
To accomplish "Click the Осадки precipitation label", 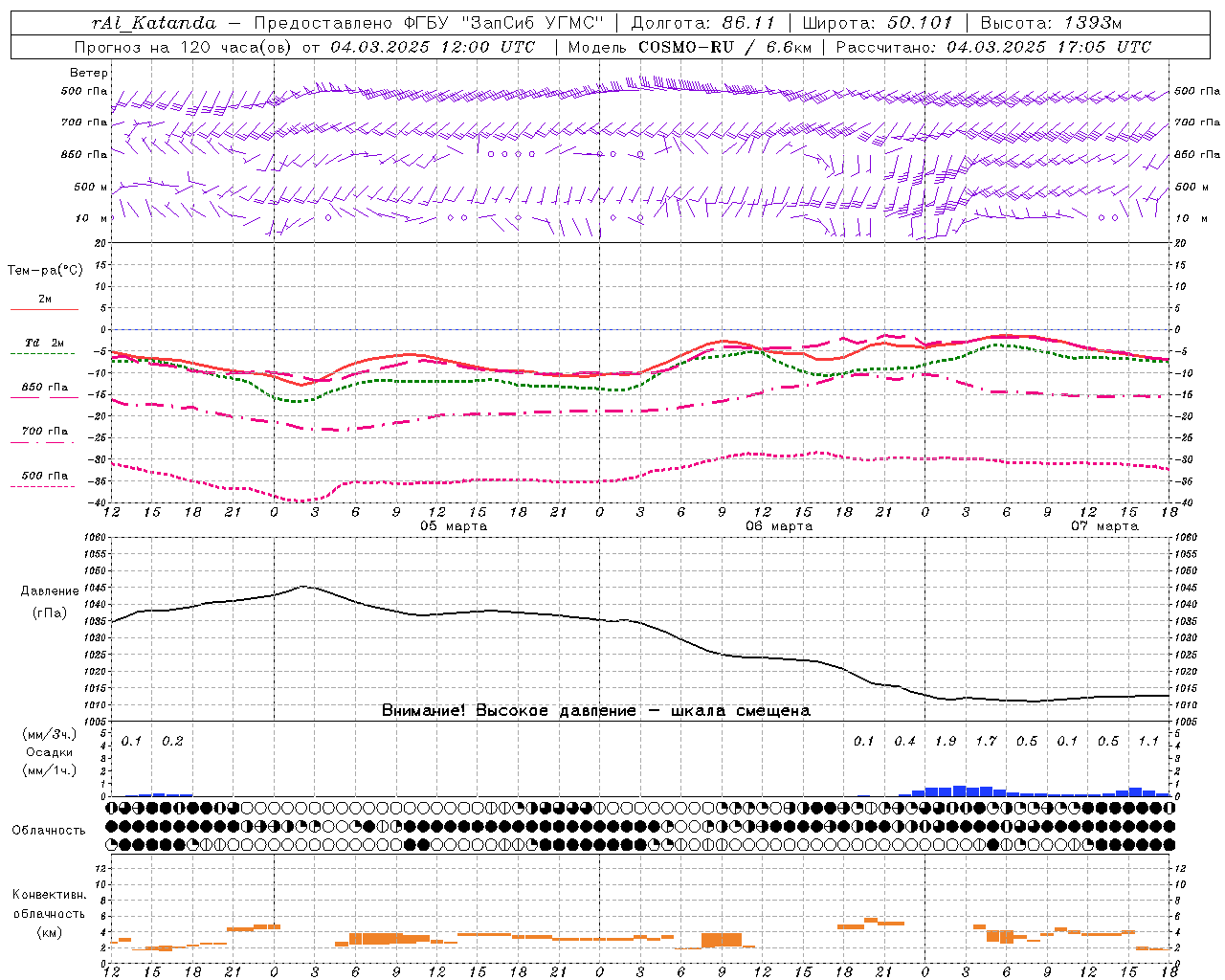I will (49, 752).
